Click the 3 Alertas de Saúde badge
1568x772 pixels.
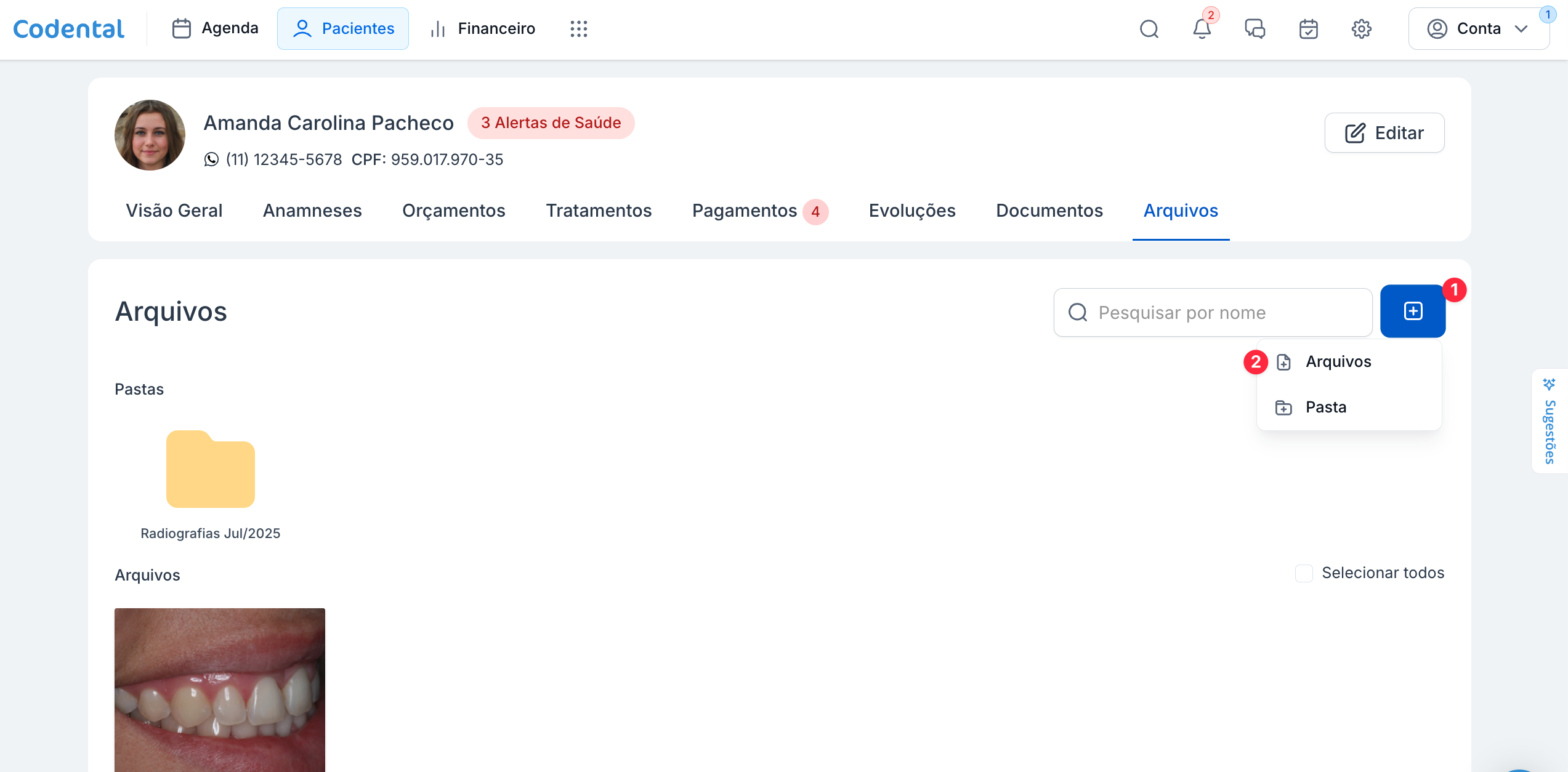tap(551, 123)
